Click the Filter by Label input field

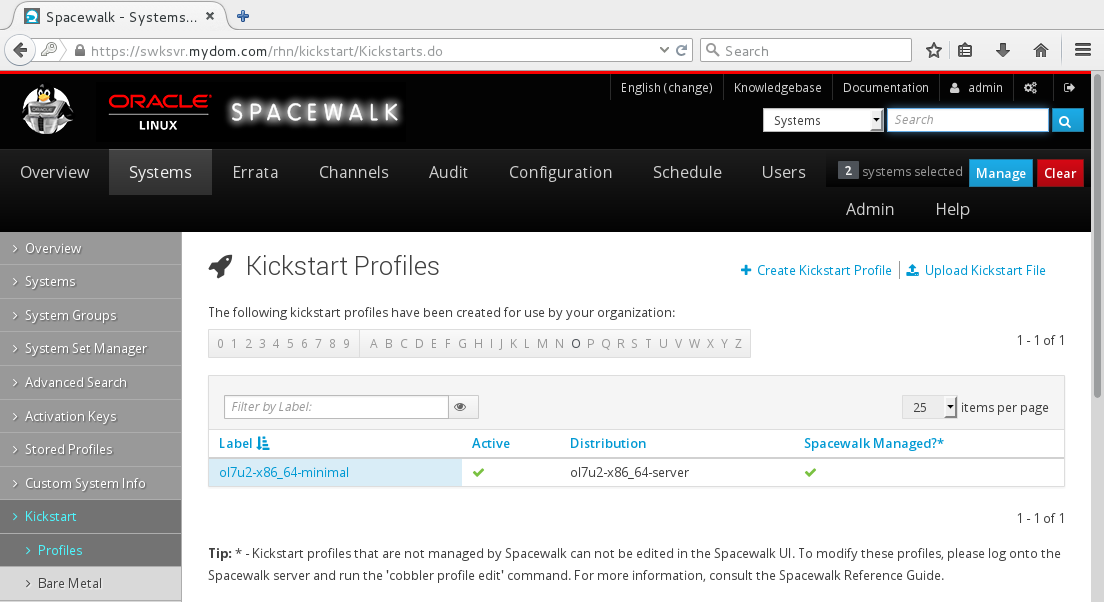(336, 407)
